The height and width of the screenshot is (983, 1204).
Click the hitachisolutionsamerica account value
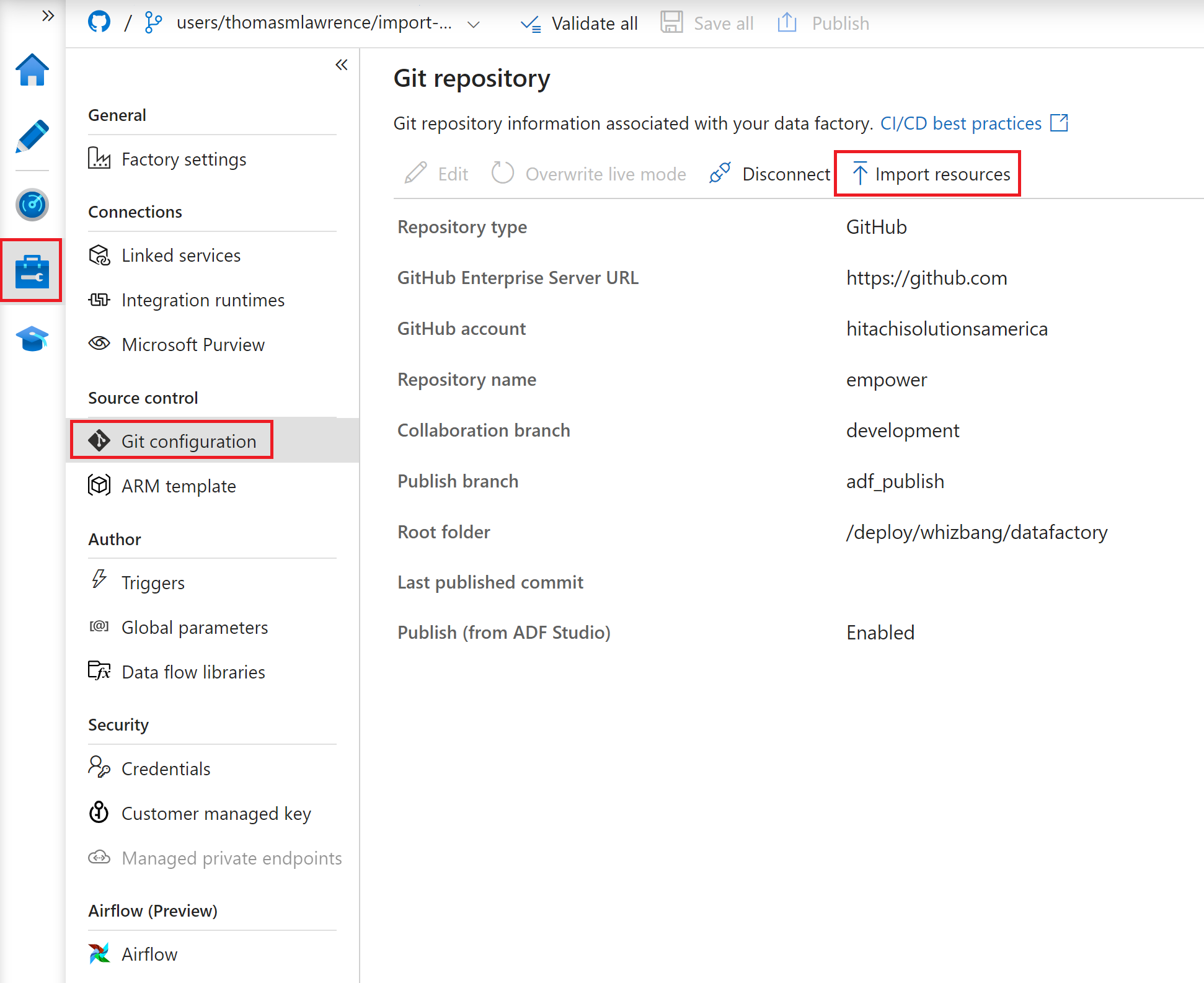tap(947, 329)
